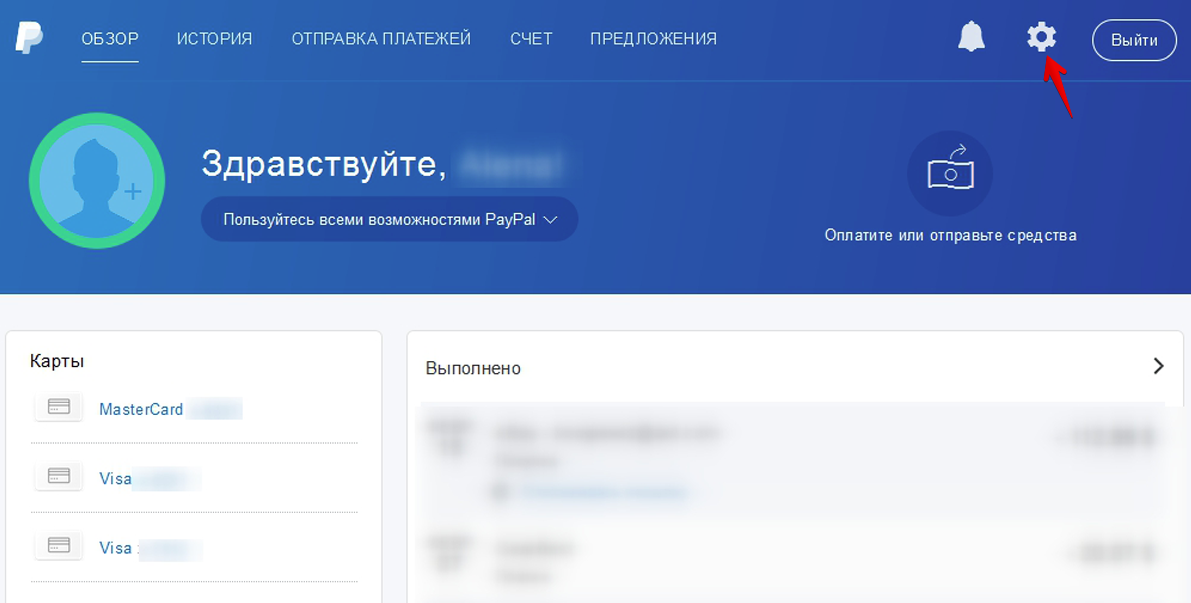The height and width of the screenshot is (603, 1191).
Task: Click the first Visa card icon
Action: [x=59, y=476]
